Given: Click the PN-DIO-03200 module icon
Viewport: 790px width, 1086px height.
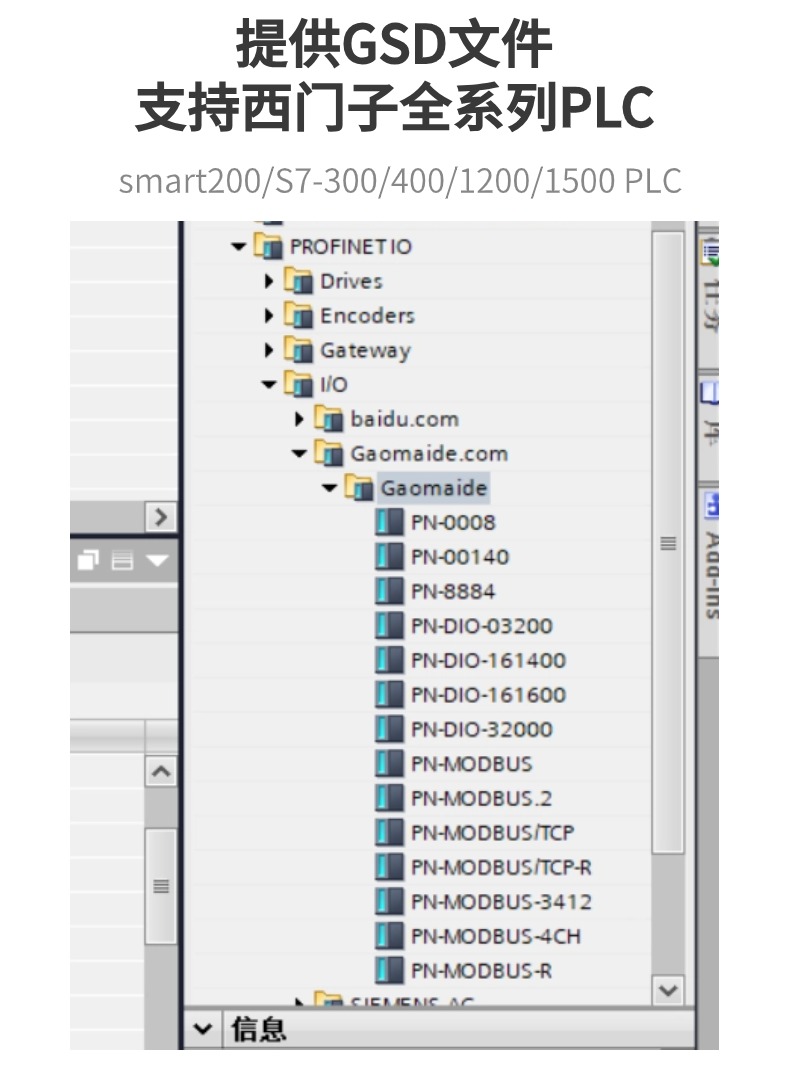Looking at the screenshot, I should click(x=389, y=626).
